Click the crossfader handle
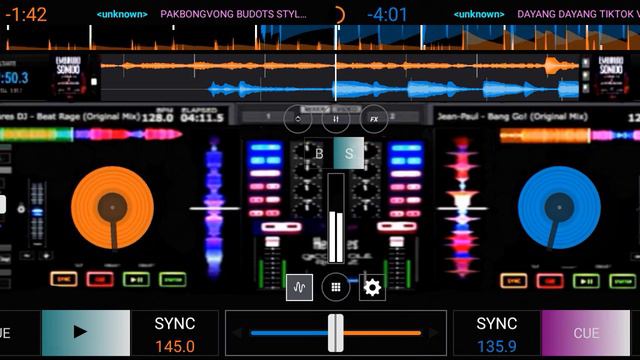640x360 pixels. (336, 333)
